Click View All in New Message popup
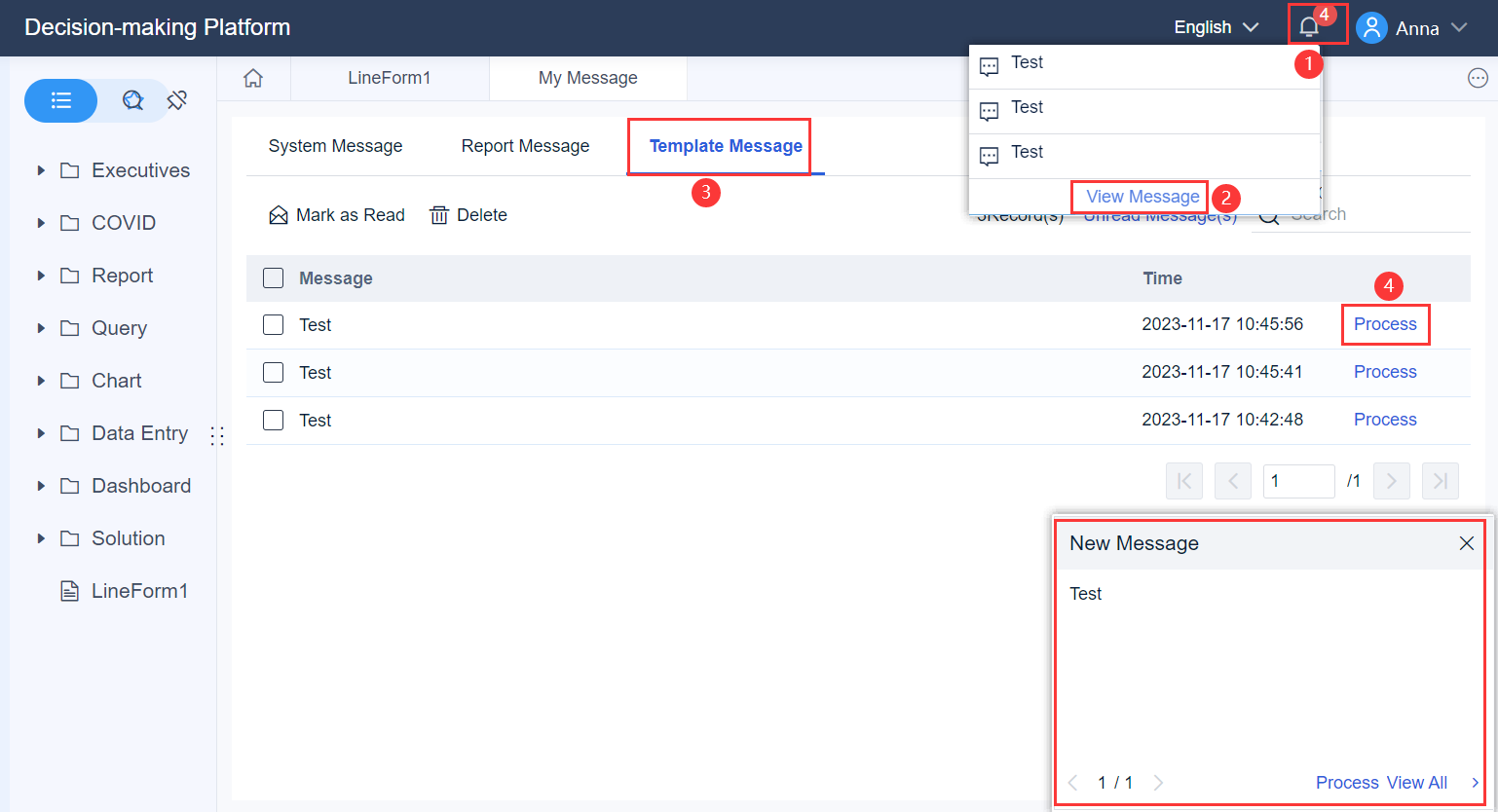The height and width of the screenshot is (812, 1498). 1417,783
